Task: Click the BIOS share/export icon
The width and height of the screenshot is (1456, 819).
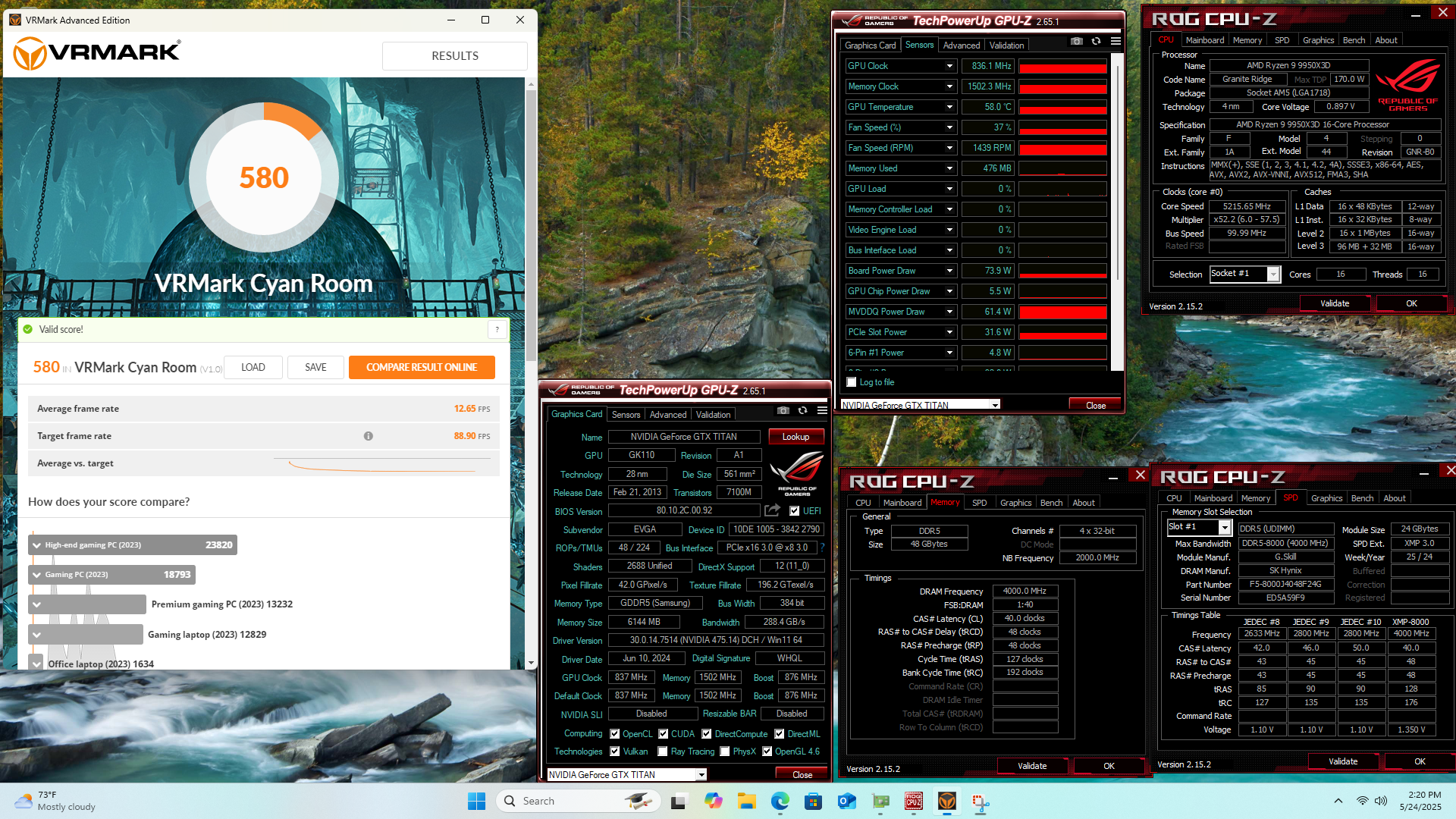Action: click(772, 510)
